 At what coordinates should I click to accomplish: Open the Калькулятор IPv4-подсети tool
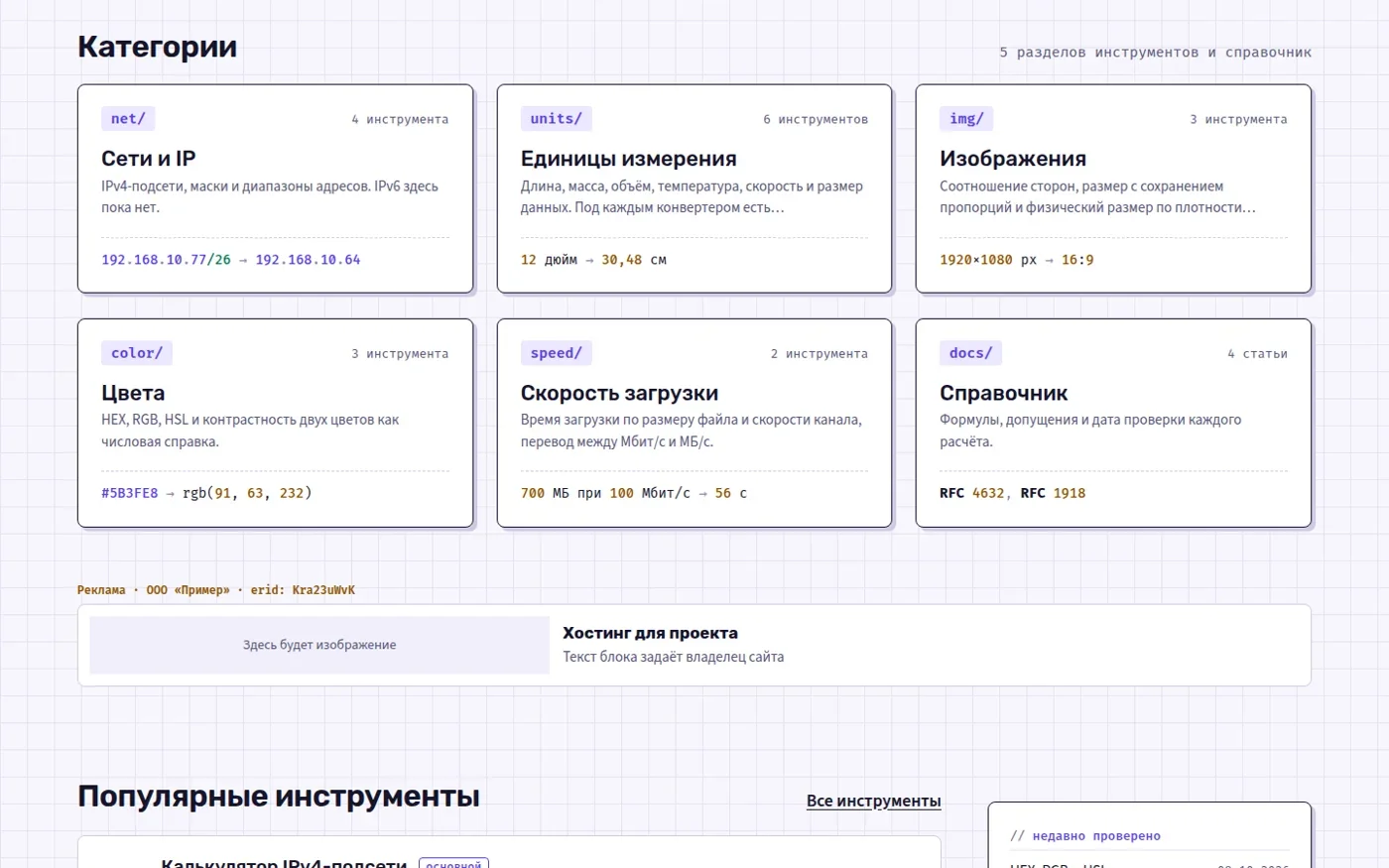coord(284,862)
